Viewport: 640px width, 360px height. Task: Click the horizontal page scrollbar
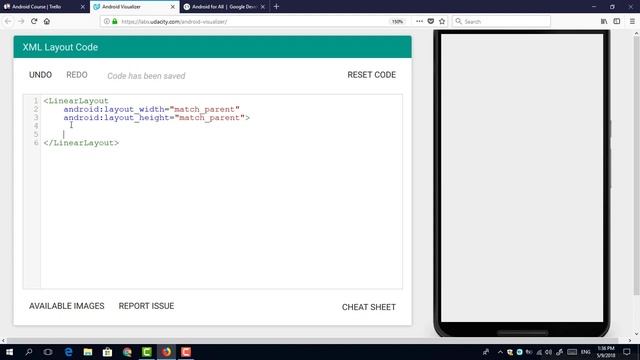[x=312, y=340]
